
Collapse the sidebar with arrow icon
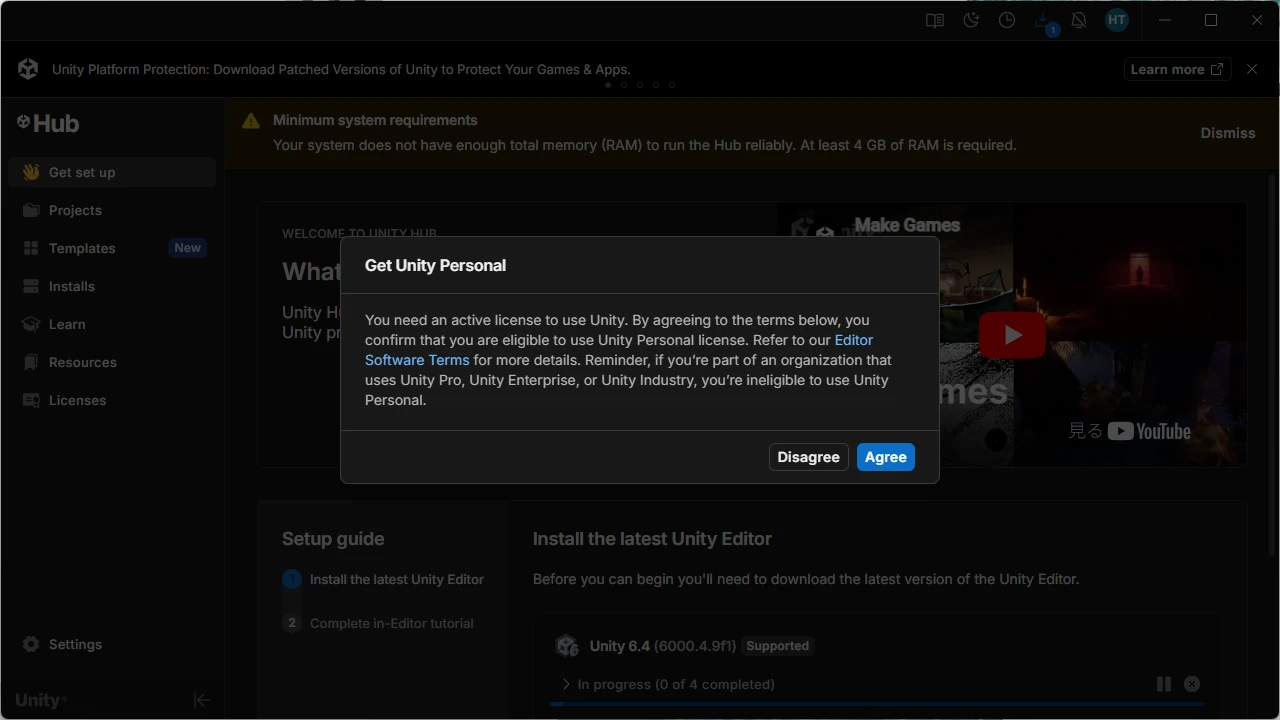tap(201, 700)
